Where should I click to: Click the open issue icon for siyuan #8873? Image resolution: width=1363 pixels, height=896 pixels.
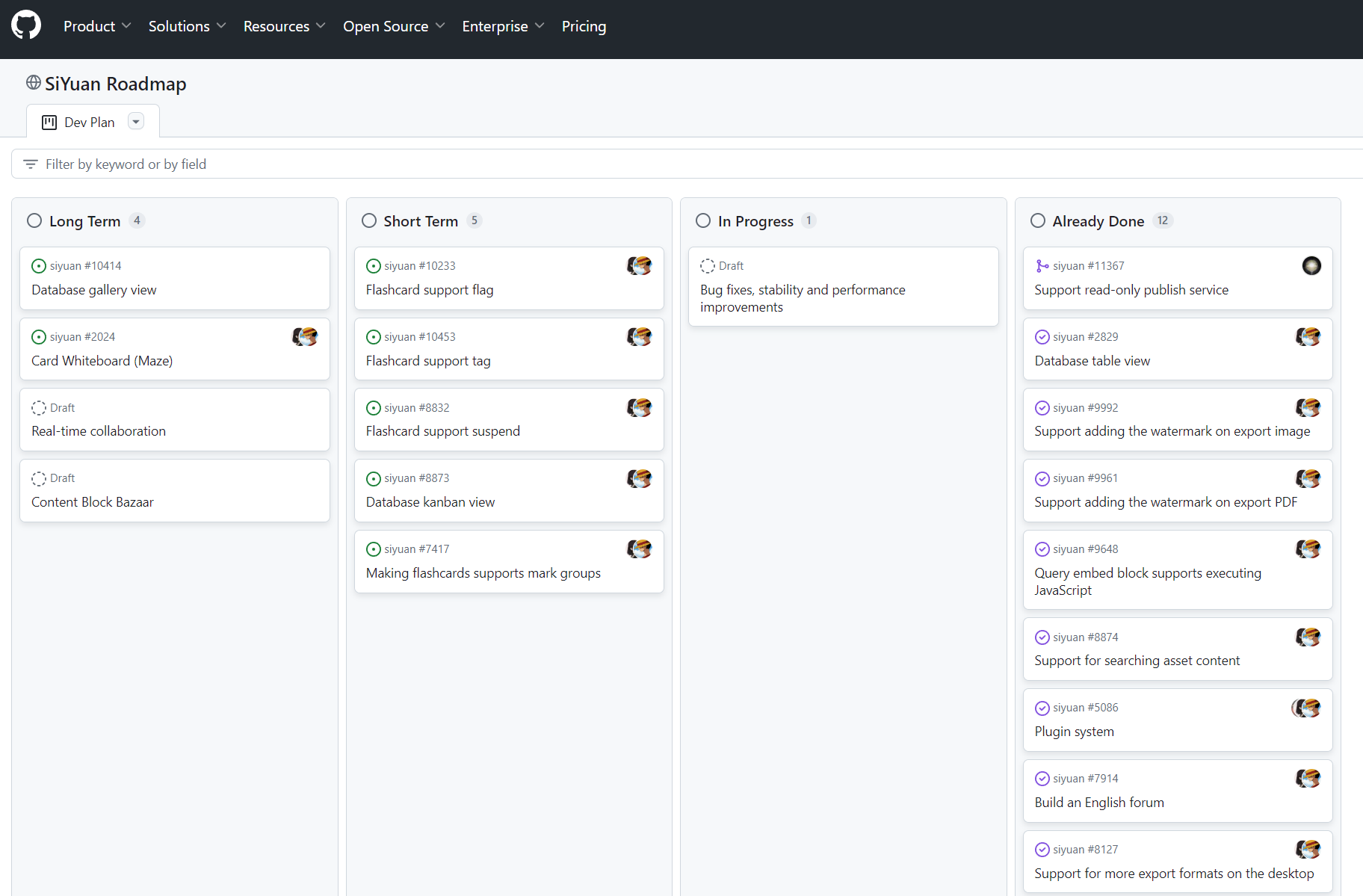click(374, 478)
